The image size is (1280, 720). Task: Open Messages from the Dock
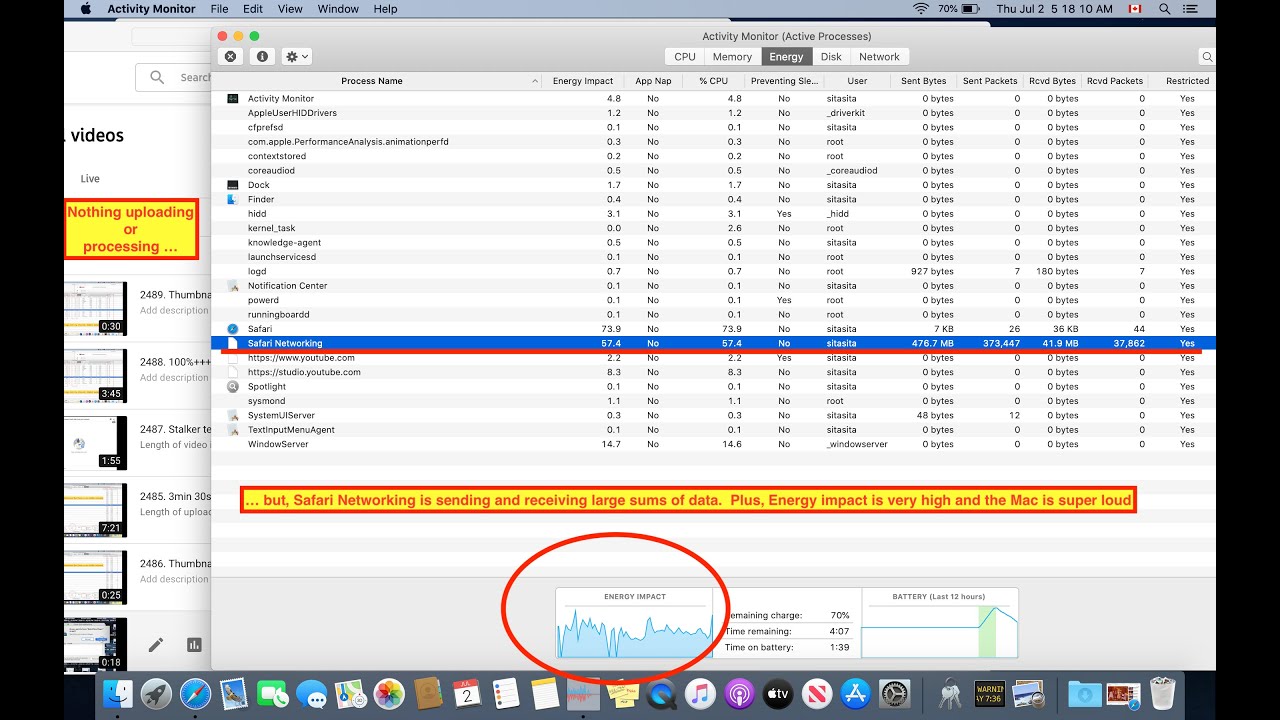pyautogui.click(x=311, y=694)
